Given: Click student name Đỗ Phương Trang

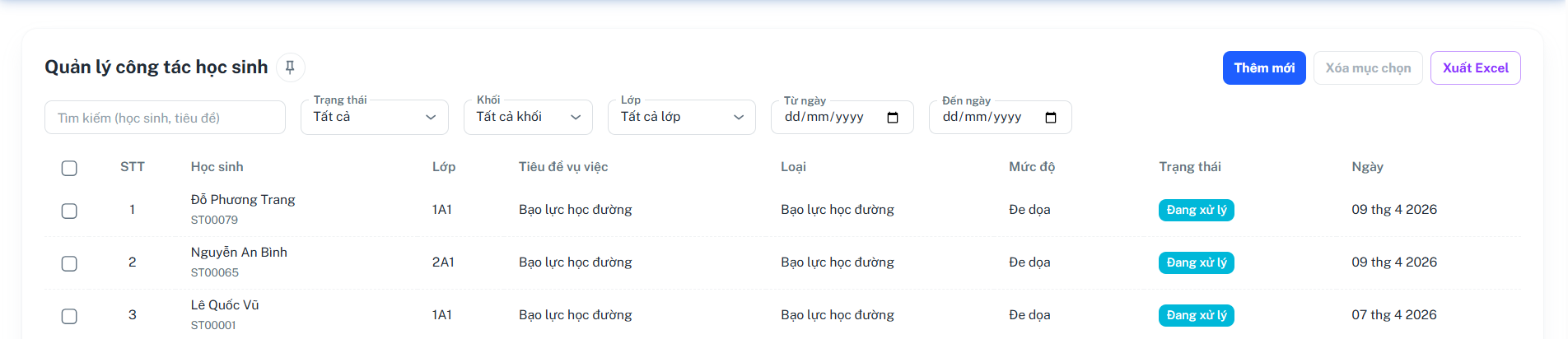Looking at the screenshot, I should [243, 200].
